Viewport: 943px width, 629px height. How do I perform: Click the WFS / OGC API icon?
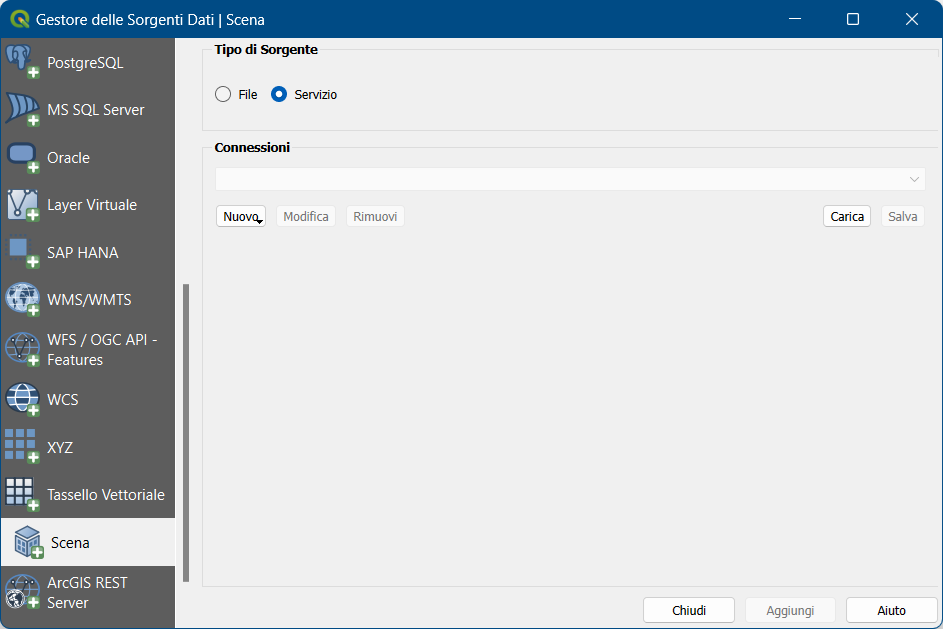pos(22,349)
